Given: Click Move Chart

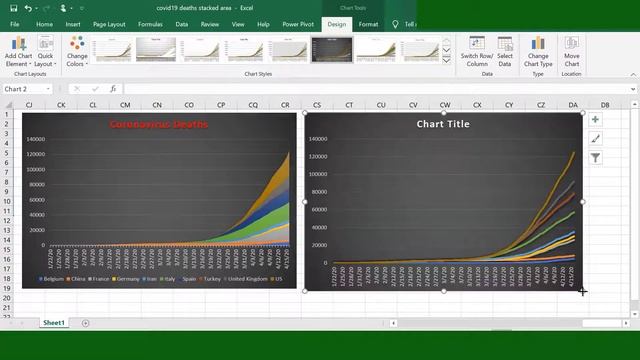Looking at the screenshot, I should (571, 51).
